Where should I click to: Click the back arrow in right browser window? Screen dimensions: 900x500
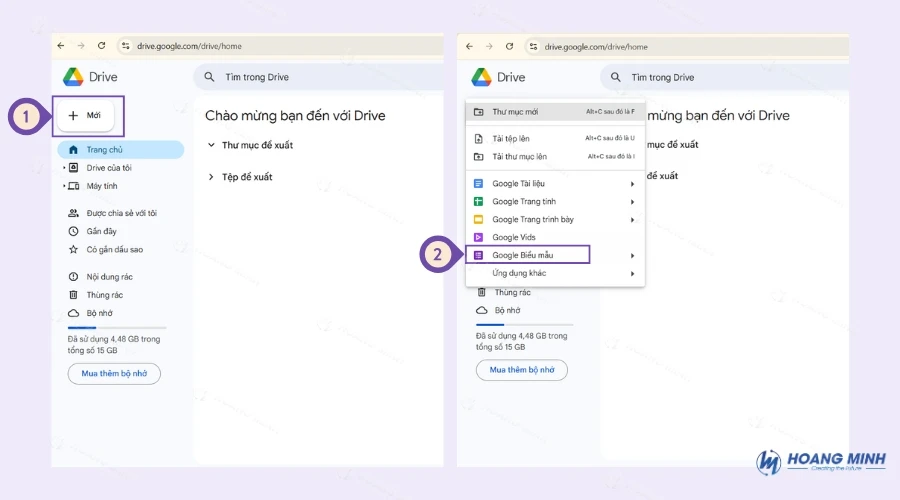click(x=470, y=46)
